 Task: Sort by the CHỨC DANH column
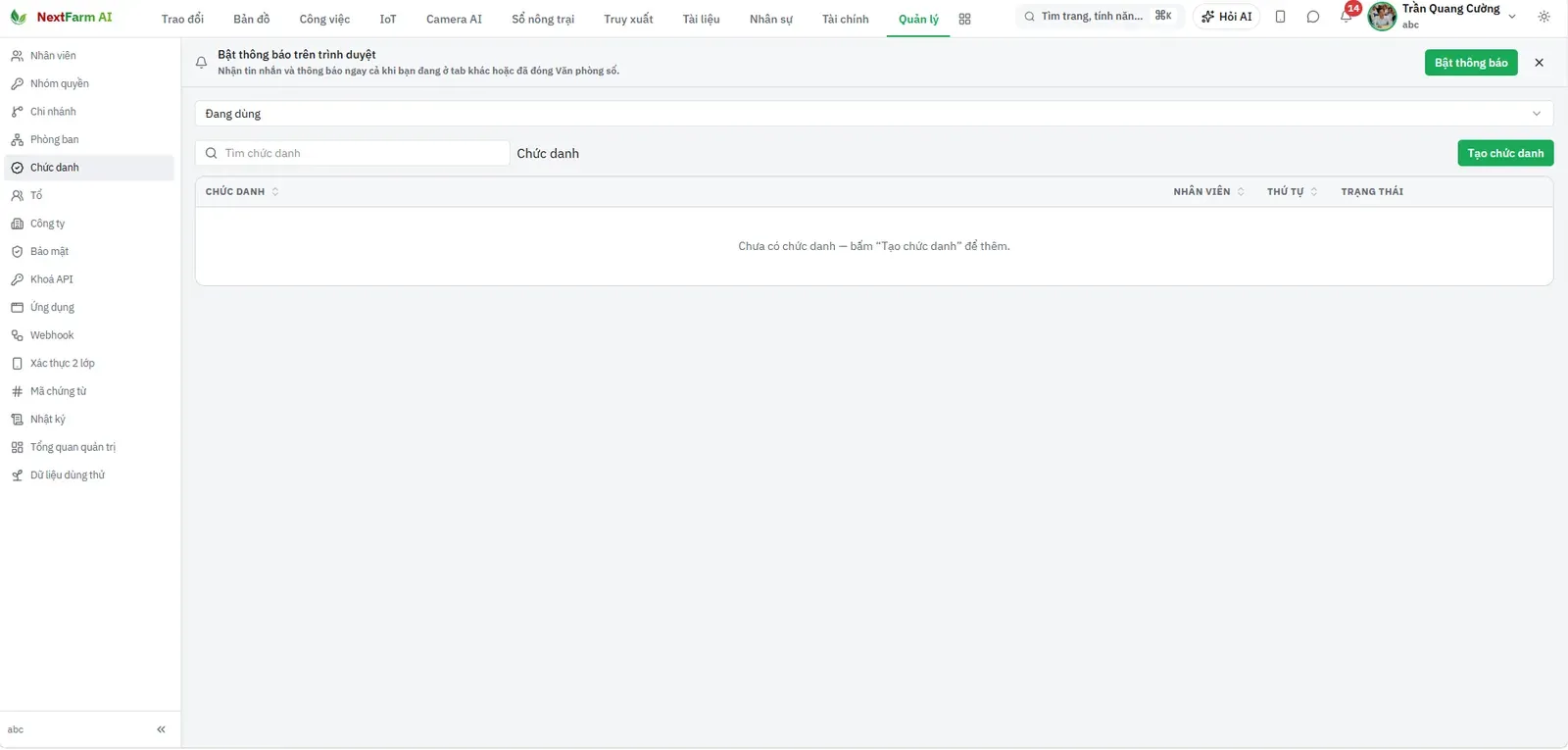tap(242, 192)
